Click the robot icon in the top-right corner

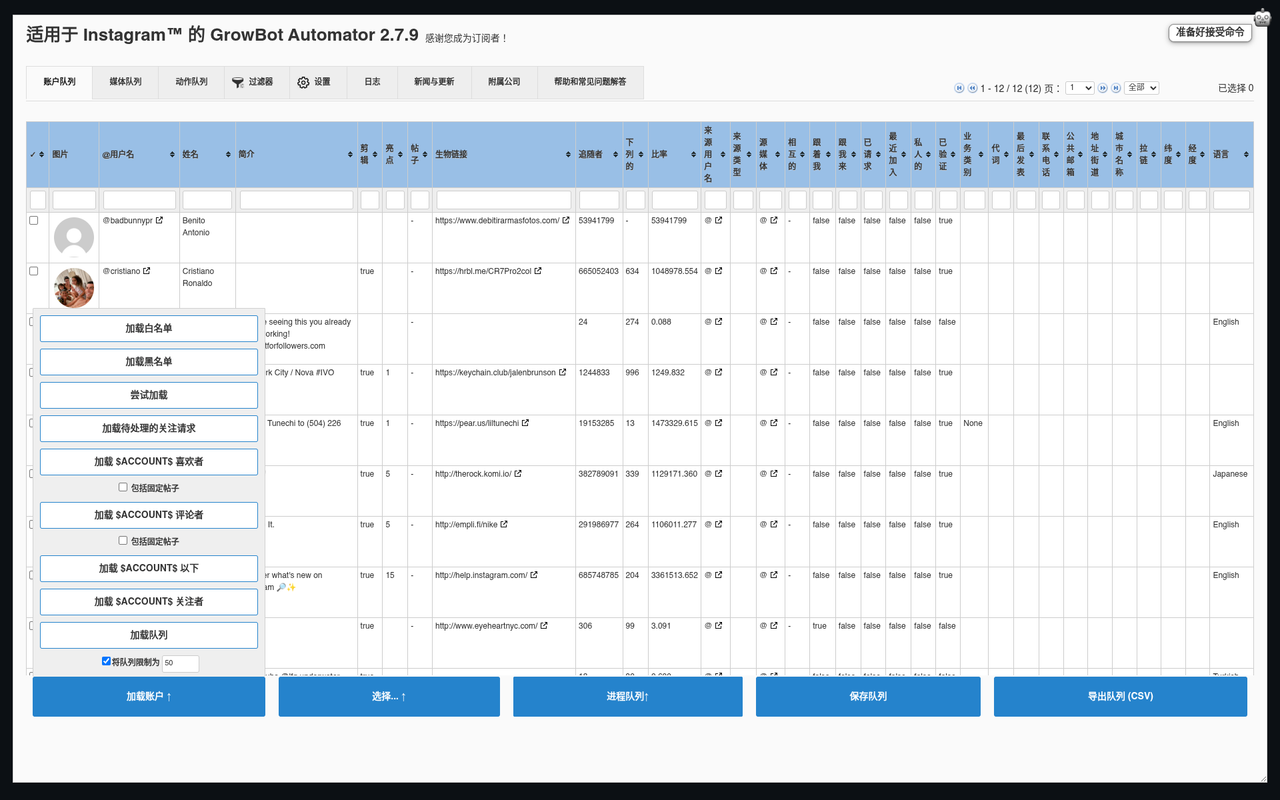[x=1262, y=18]
